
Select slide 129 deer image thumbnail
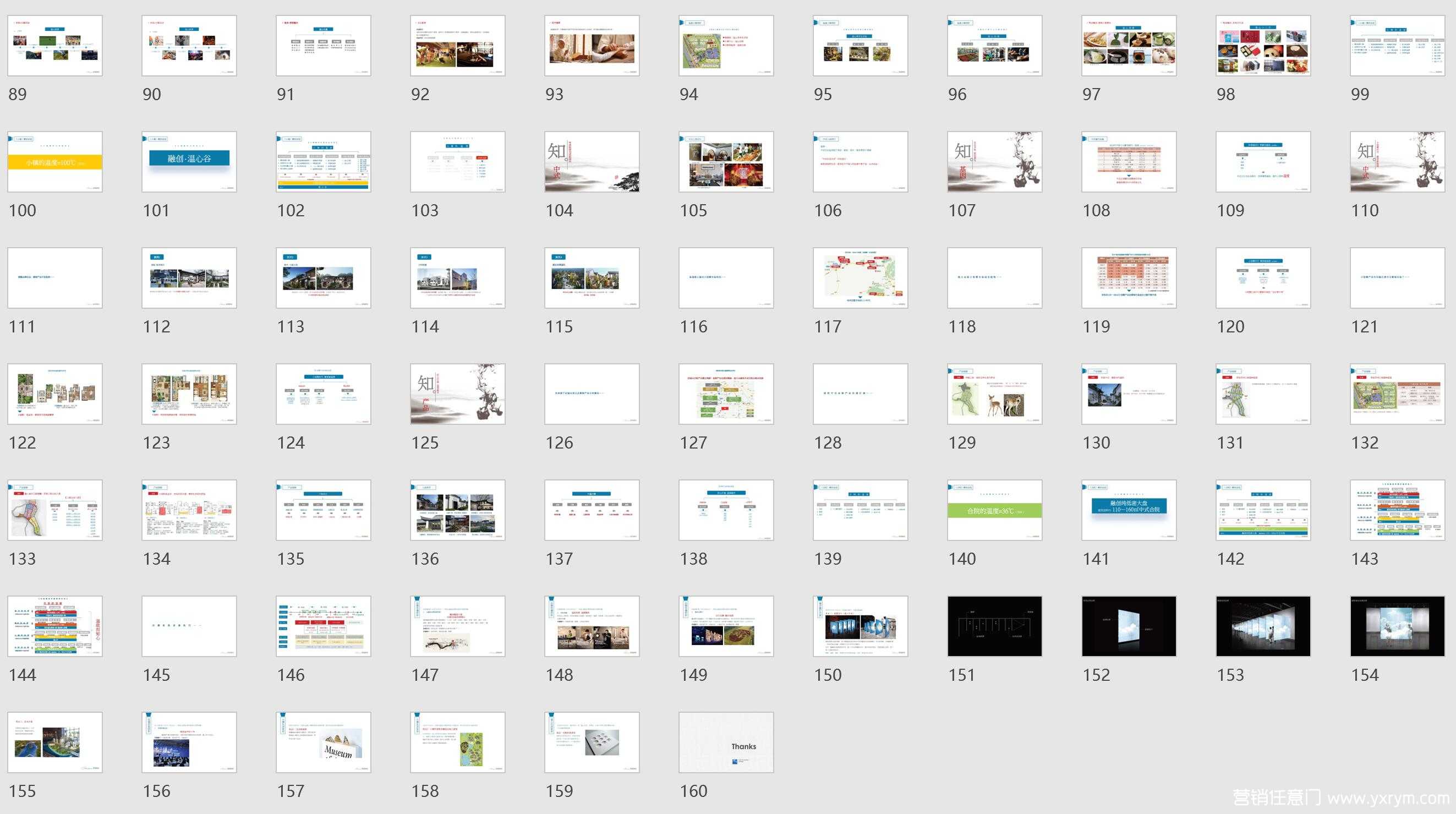(x=995, y=394)
